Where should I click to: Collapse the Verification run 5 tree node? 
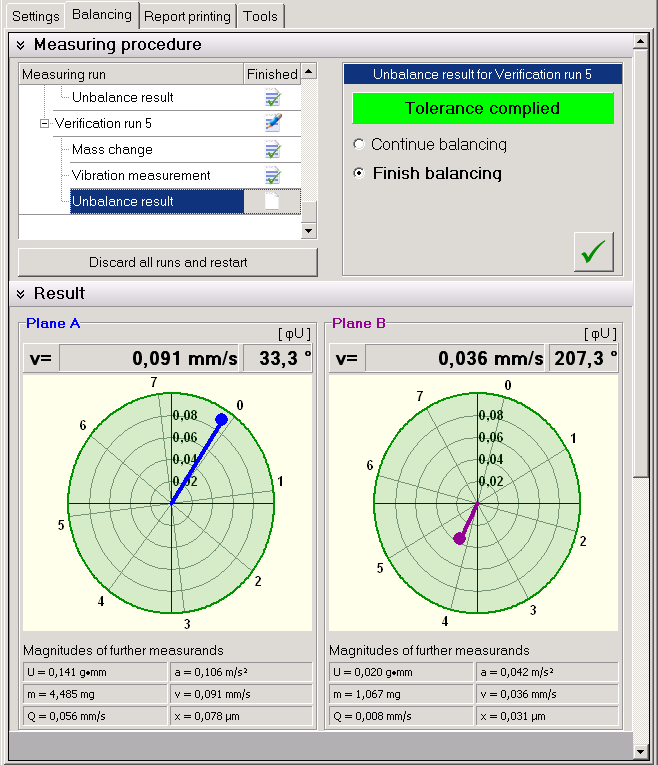point(44,124)
